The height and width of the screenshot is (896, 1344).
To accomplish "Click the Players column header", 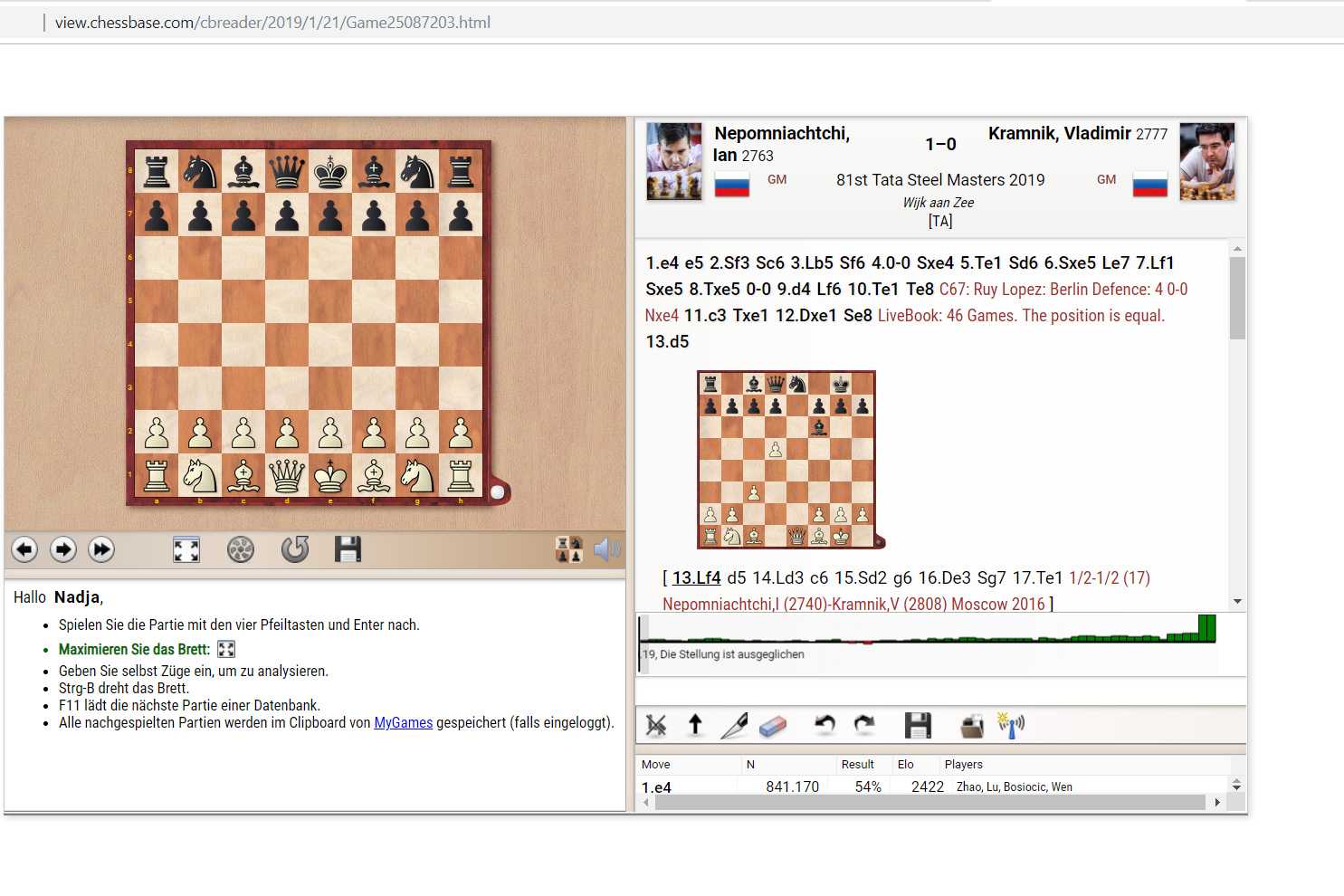I will pos(963,764).
